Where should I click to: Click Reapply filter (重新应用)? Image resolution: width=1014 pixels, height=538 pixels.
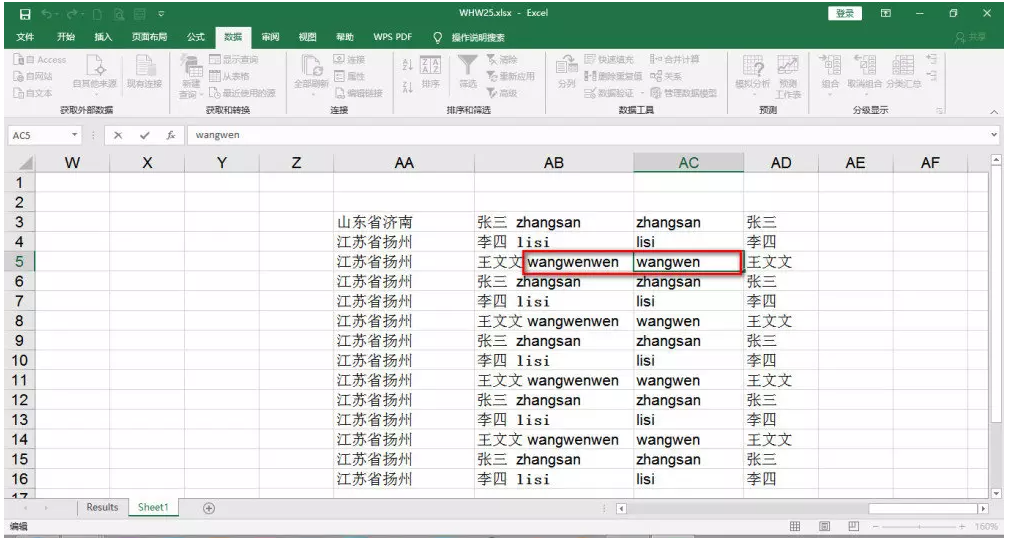511,76
